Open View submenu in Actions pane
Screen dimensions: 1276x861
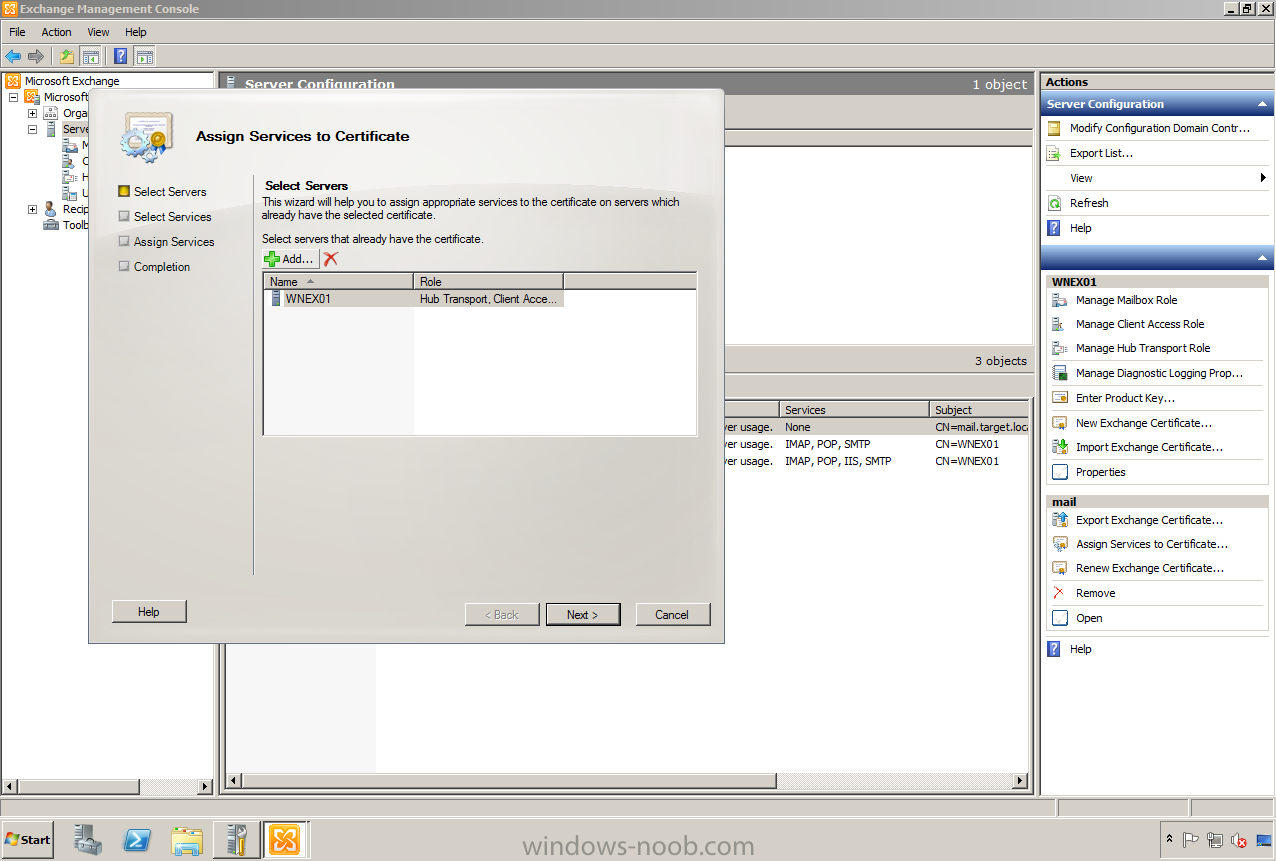tap(1156, 178)
